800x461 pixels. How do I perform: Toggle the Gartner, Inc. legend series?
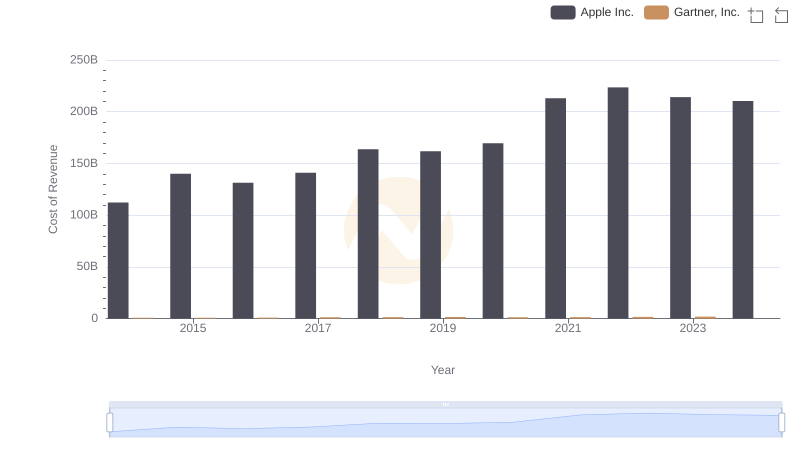(691, 12)
